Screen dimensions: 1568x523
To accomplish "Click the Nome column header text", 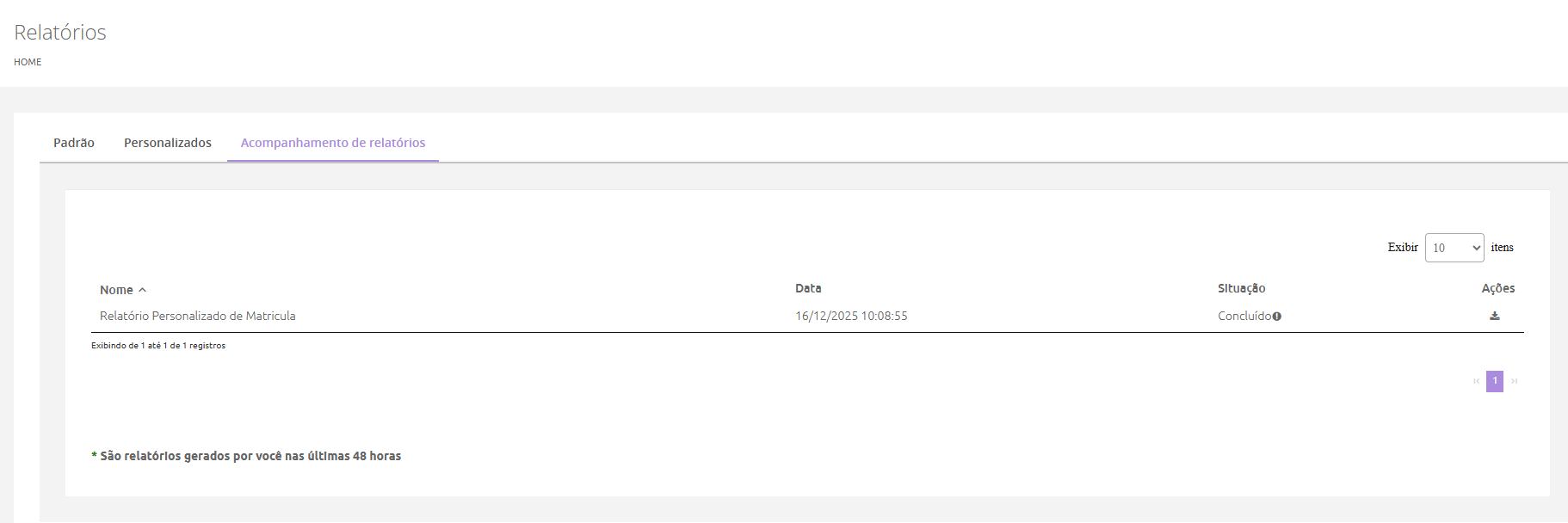I will click(x=116, y=290).
